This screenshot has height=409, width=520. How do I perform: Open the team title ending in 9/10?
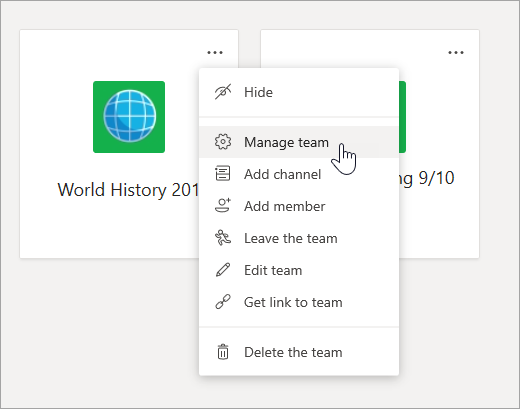[427, 178]
